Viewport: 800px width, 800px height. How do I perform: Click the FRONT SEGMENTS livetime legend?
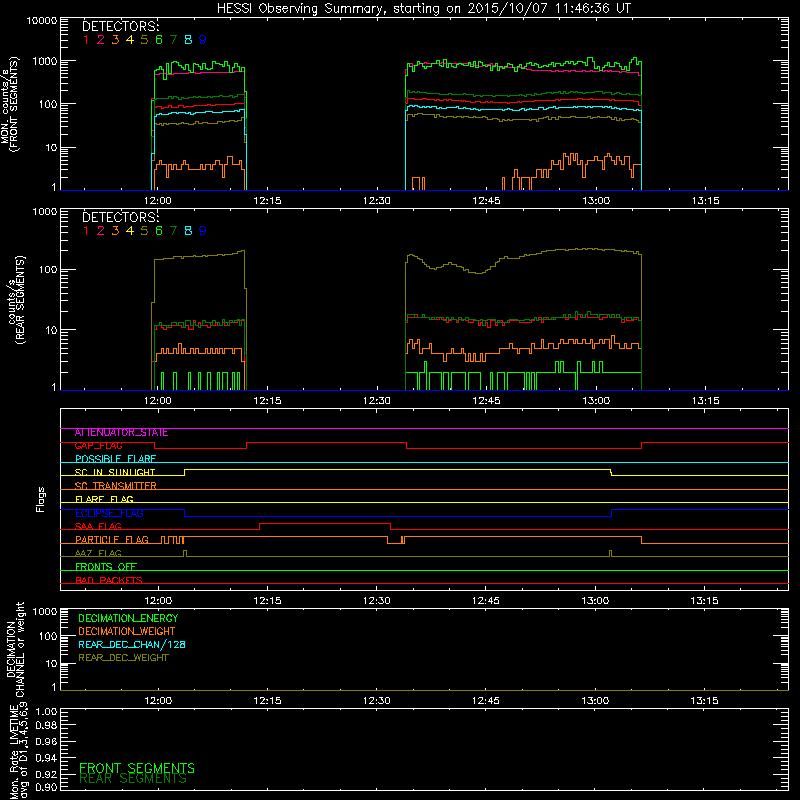coord(137,768)
